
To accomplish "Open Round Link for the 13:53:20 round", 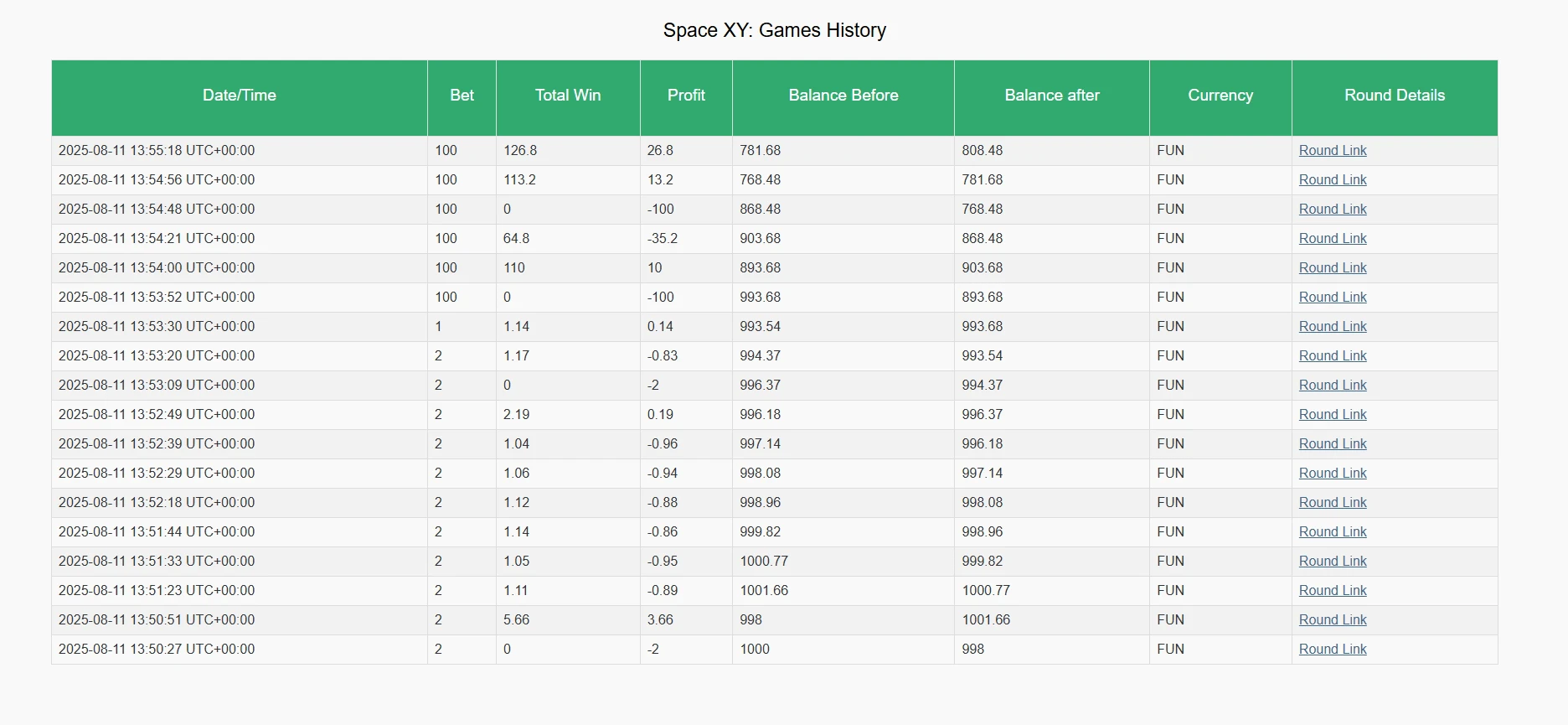I will pyautogui.click(x=1333, y=356).
